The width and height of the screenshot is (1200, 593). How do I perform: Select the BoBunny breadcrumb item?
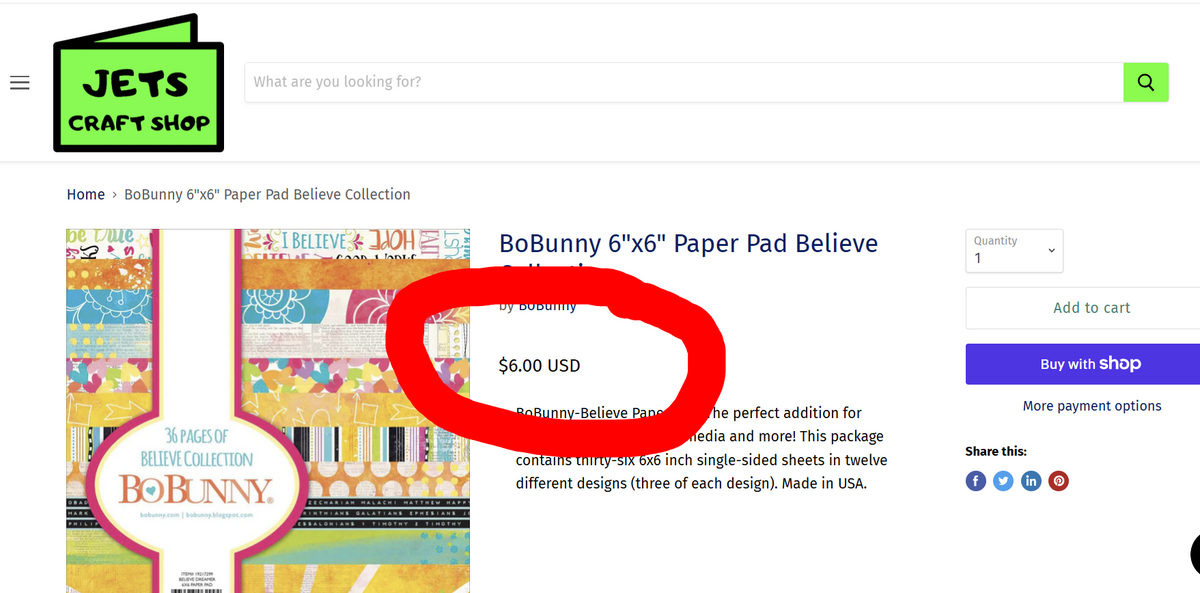click(x=267, y=194)
